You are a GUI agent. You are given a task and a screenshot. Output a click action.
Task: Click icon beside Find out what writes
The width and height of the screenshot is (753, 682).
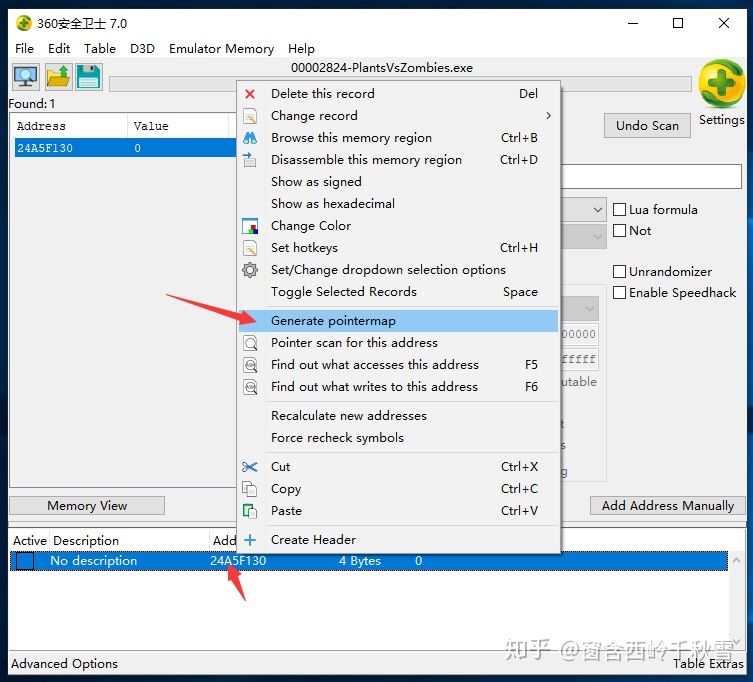[x=250, y=387]
